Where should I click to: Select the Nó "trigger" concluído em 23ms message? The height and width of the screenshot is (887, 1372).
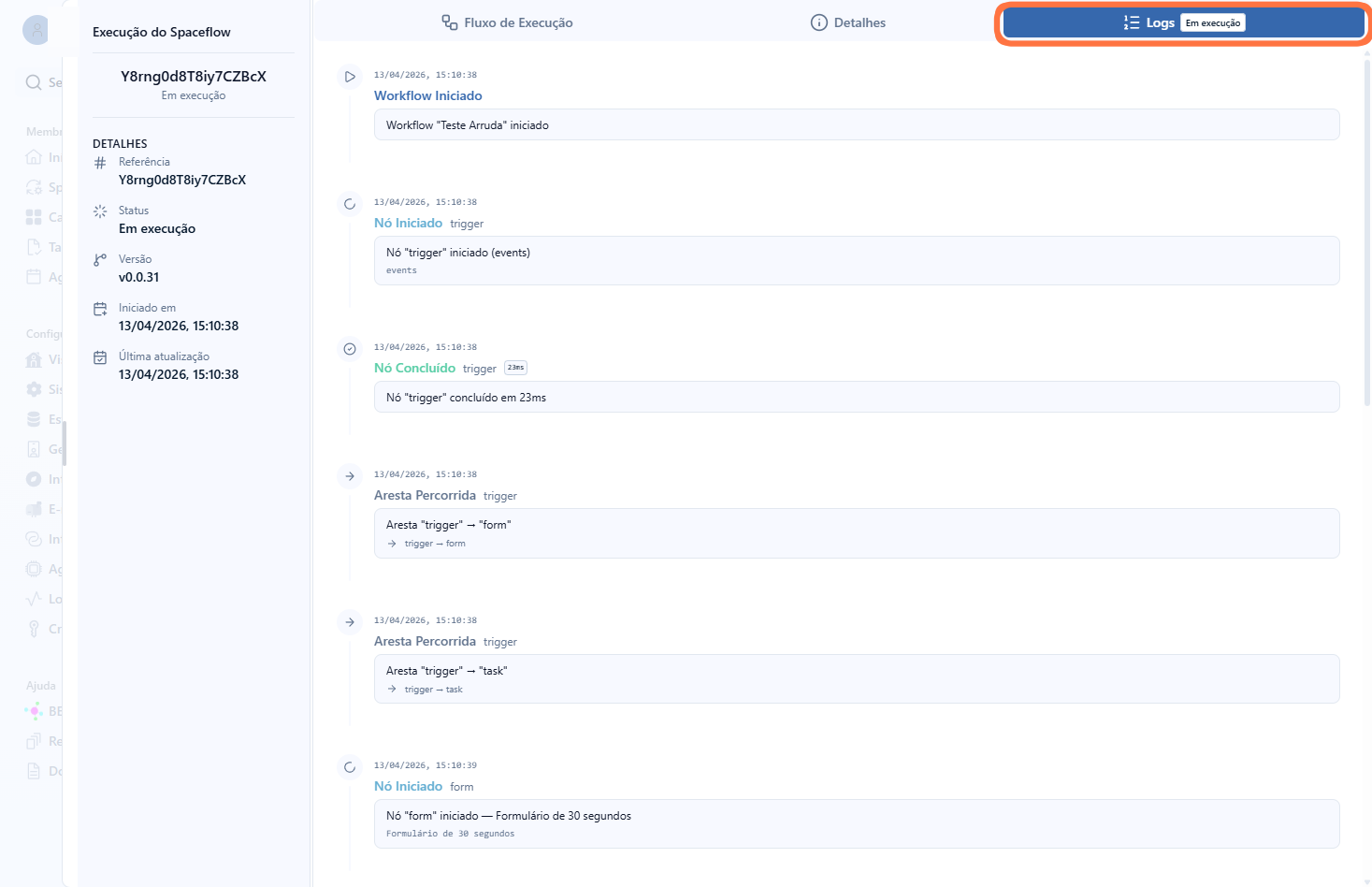(857, 397)
